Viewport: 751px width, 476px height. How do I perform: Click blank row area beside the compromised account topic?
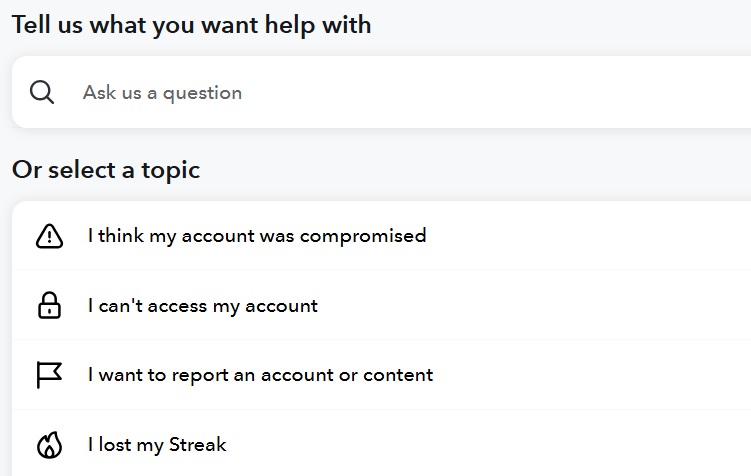click(600, 236)
